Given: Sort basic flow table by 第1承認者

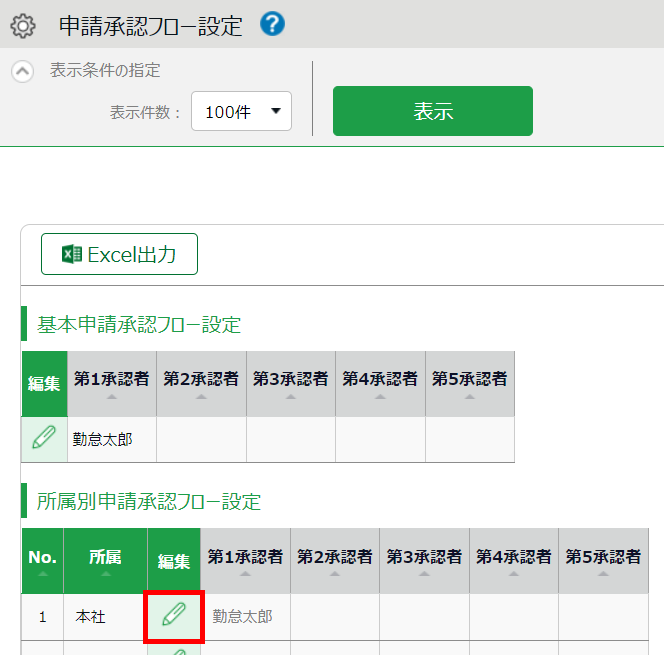Looking at the screenshot, I should [111, 384].
